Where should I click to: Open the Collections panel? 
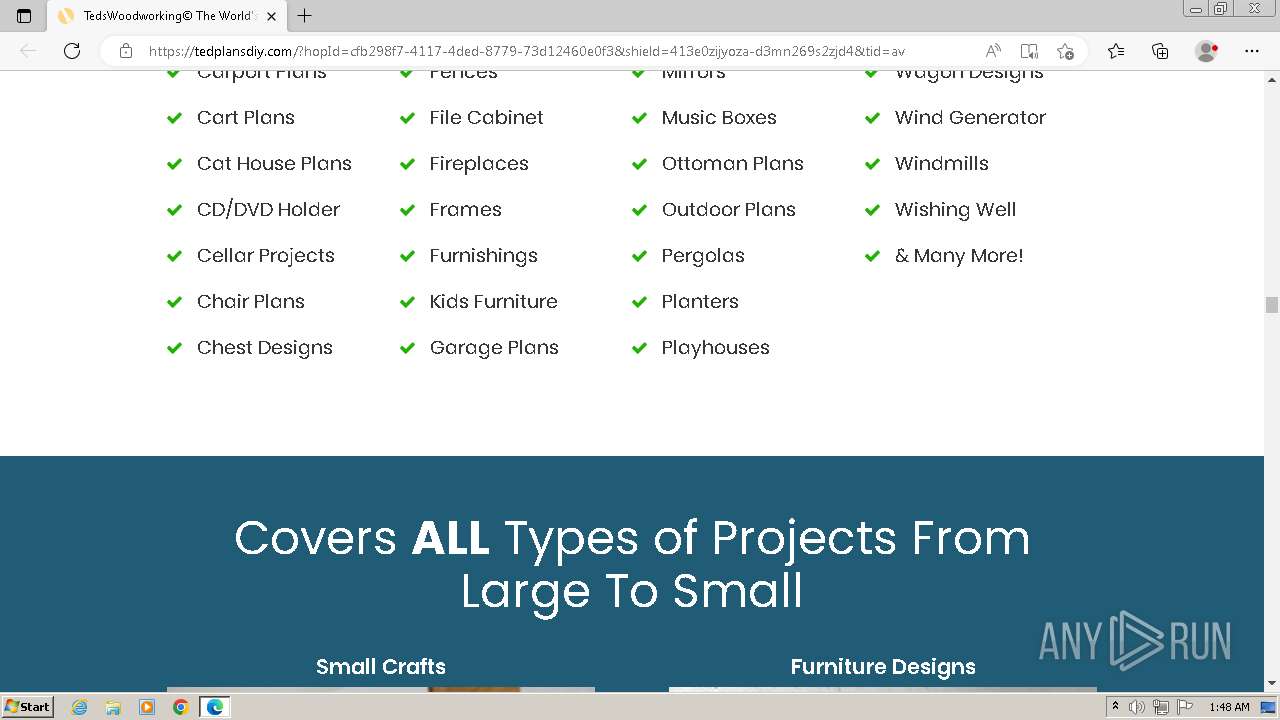click(1160, 51)
